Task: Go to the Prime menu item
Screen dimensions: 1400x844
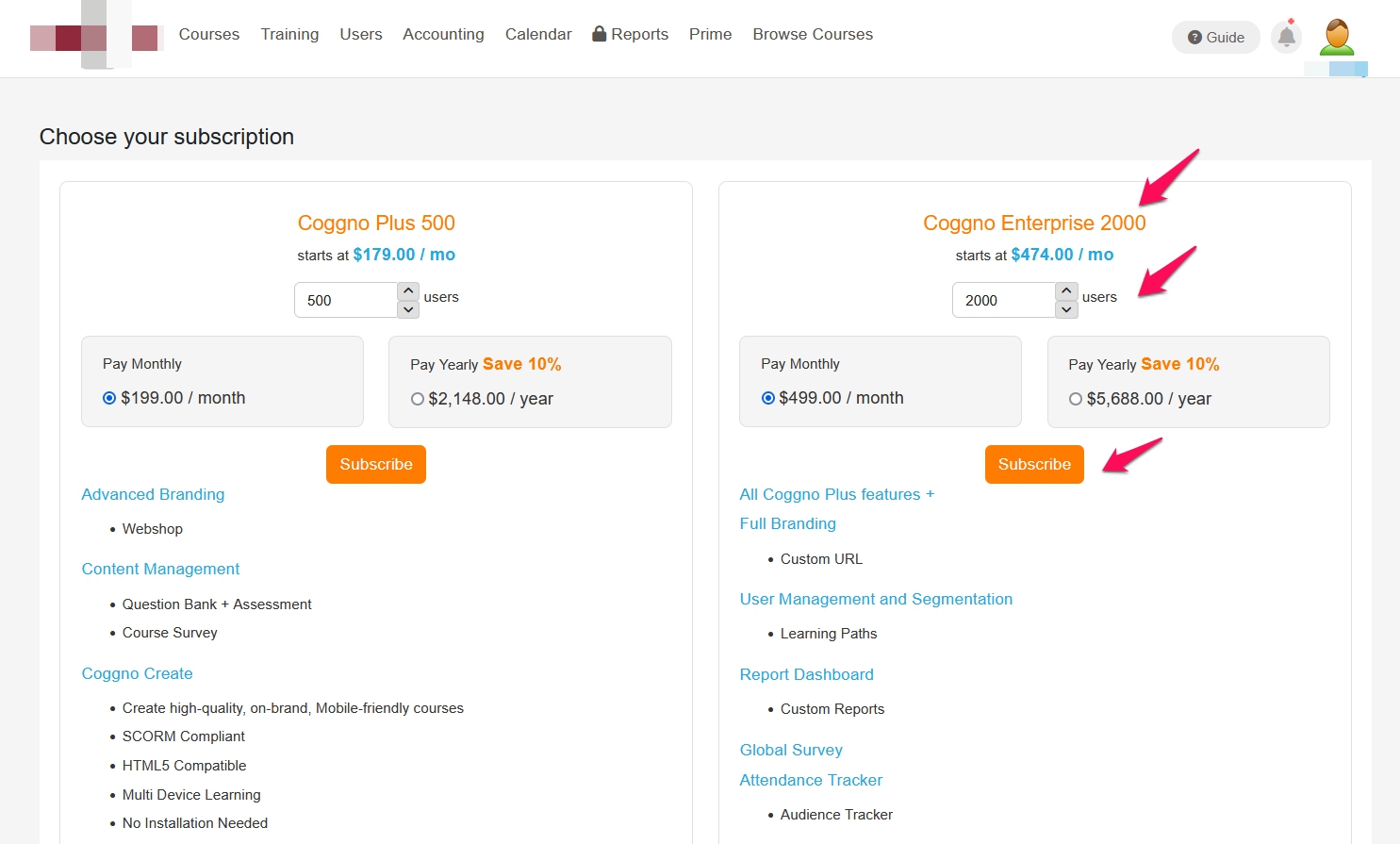Action: (710, 34)
